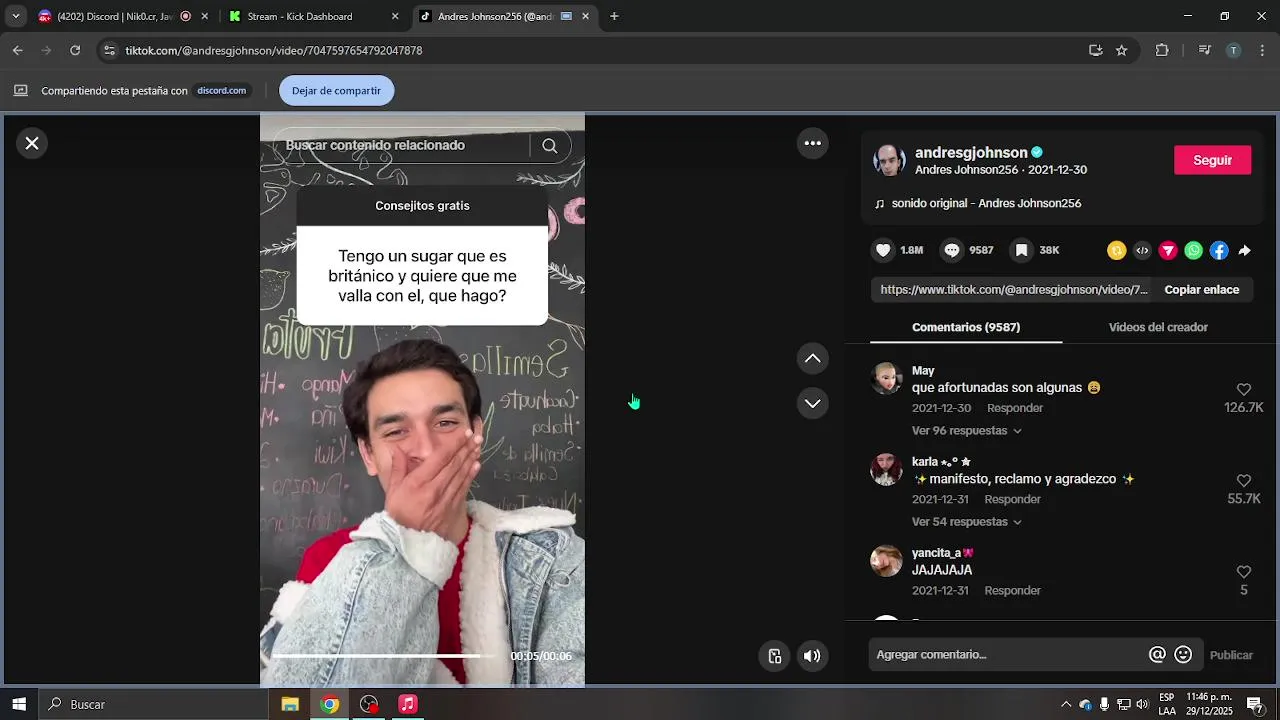This screenshot has width=1280, height=720.
Task: Click May's commenter avatar
Action: pos(886,379)
